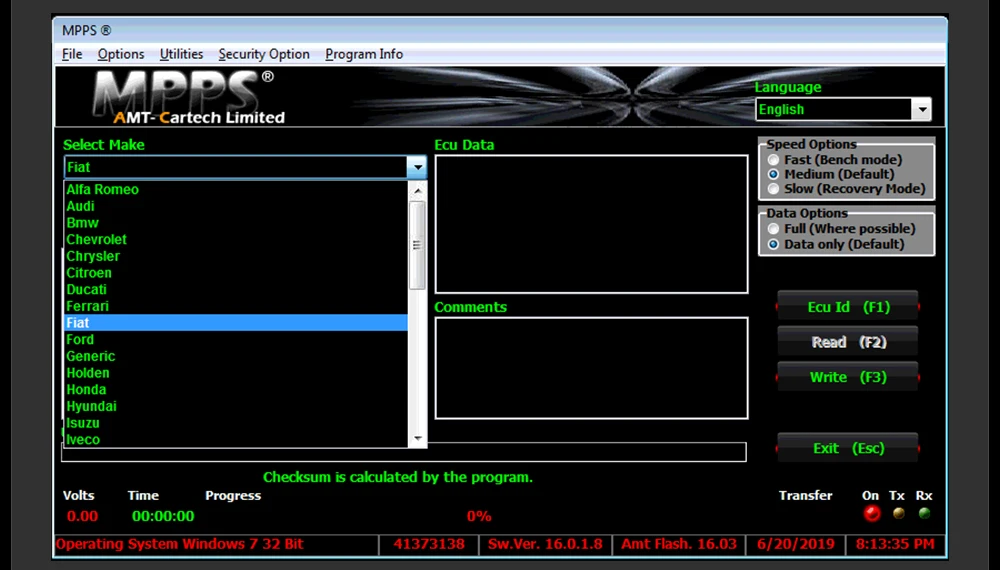Choose Chevrolet from make list

(x=236, y=239)
